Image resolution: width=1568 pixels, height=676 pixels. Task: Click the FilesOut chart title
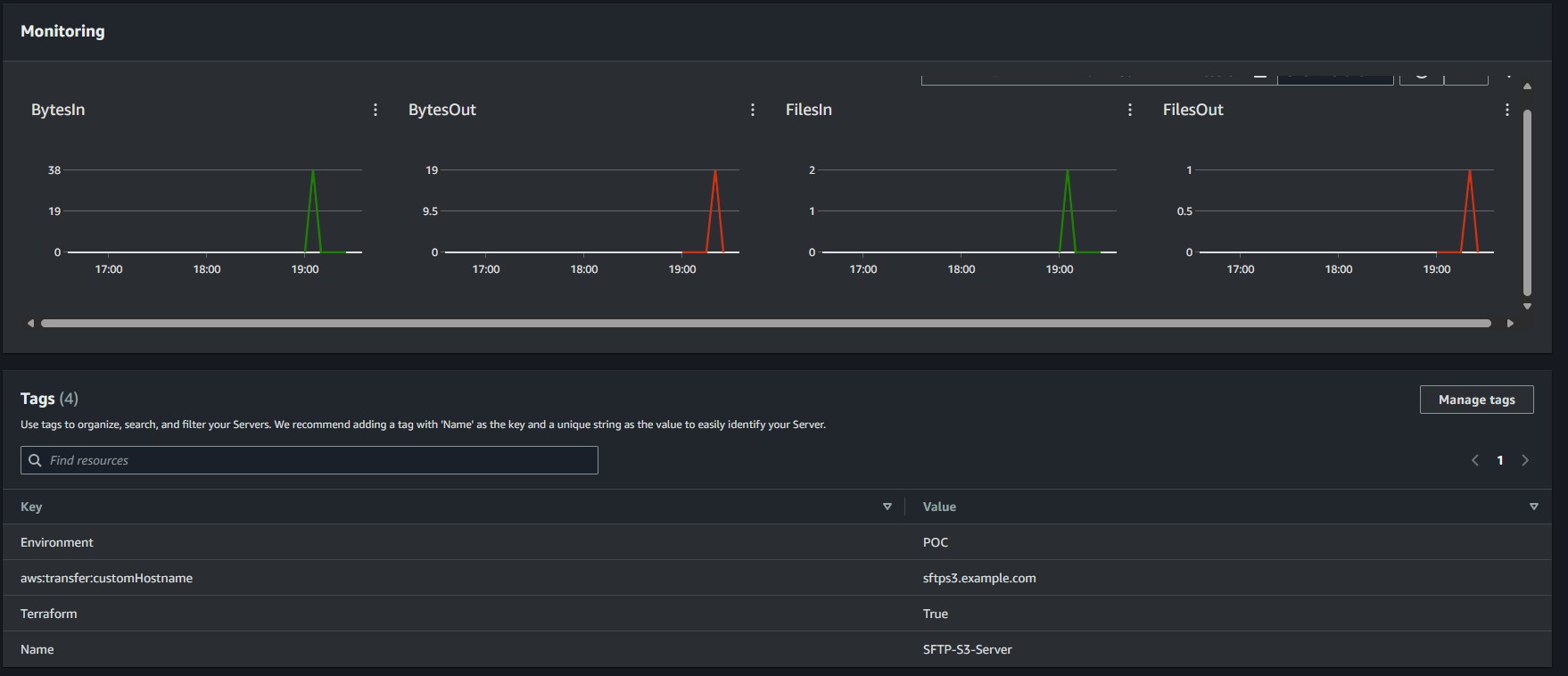[1193, 110]
